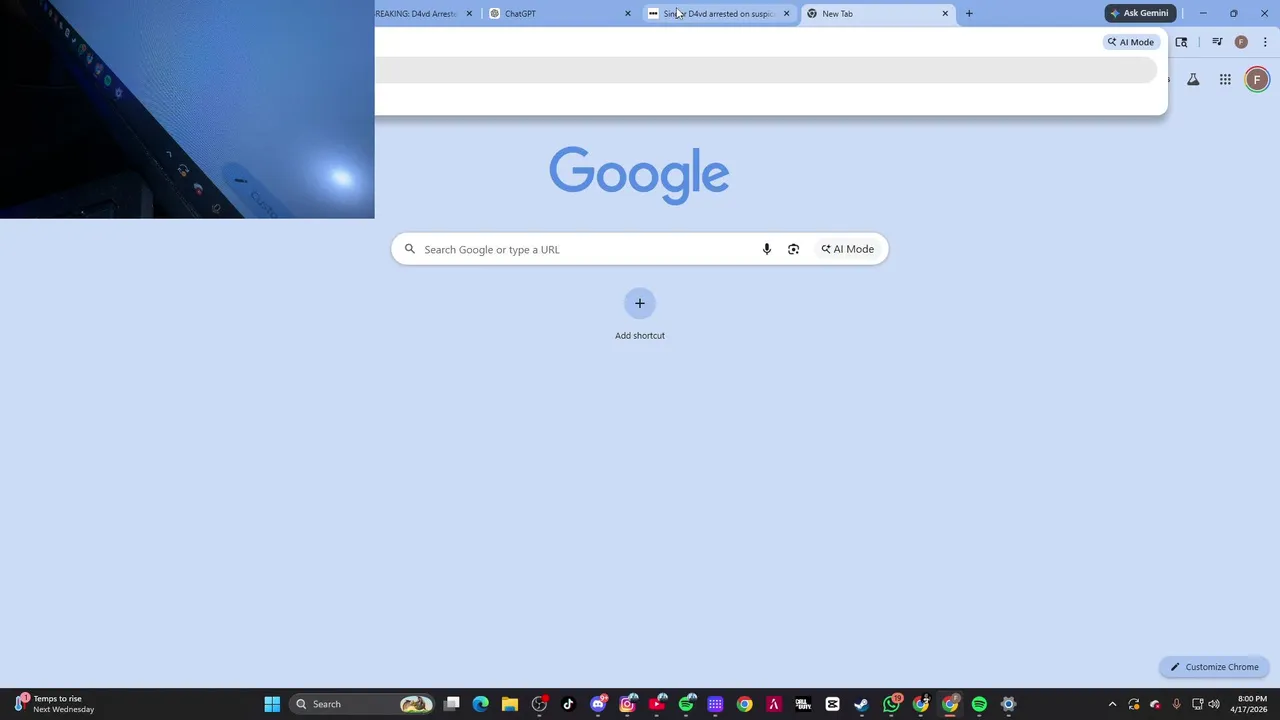Open YouTube from the taskbar
Screen dimensions: 1280x720
[657, 704]
